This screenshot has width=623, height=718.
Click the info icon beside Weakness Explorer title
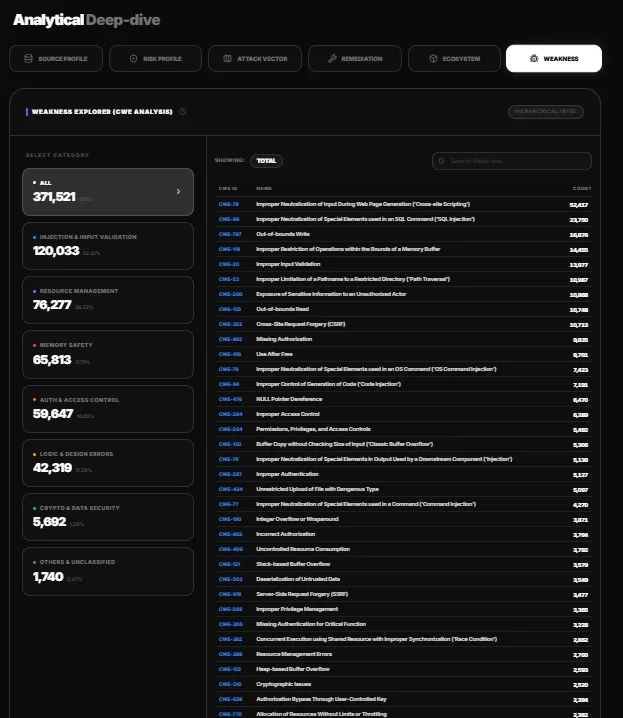tap(182, 111)
